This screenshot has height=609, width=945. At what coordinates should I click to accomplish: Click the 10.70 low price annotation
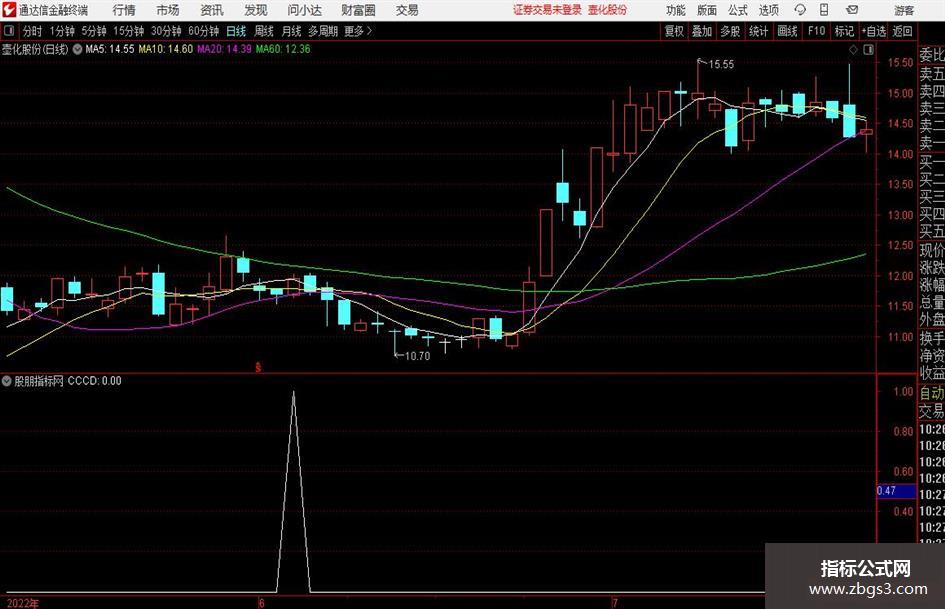[417, 356]
